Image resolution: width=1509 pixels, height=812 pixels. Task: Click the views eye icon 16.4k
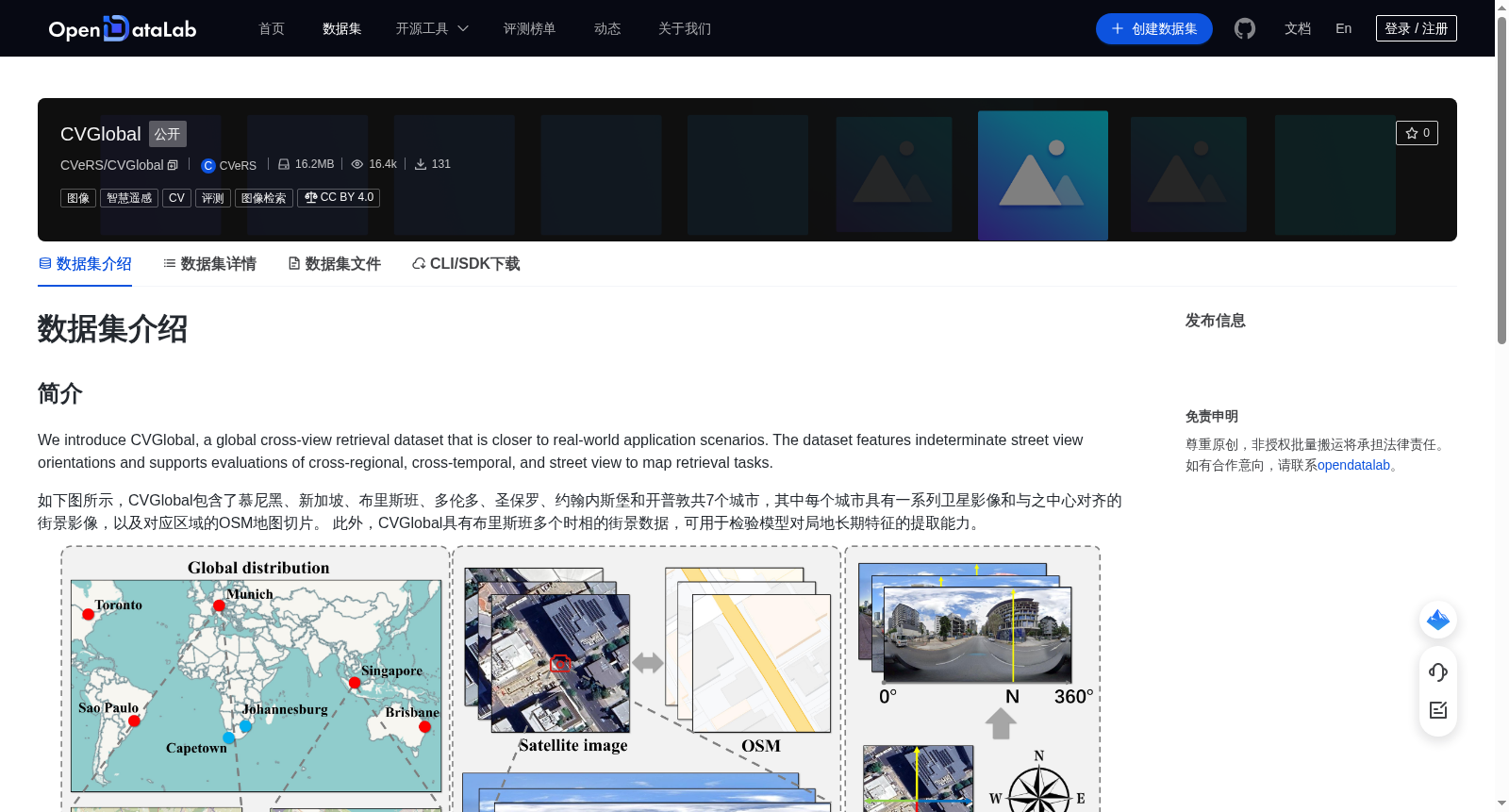pyautogui.click(x=357, y=164)
